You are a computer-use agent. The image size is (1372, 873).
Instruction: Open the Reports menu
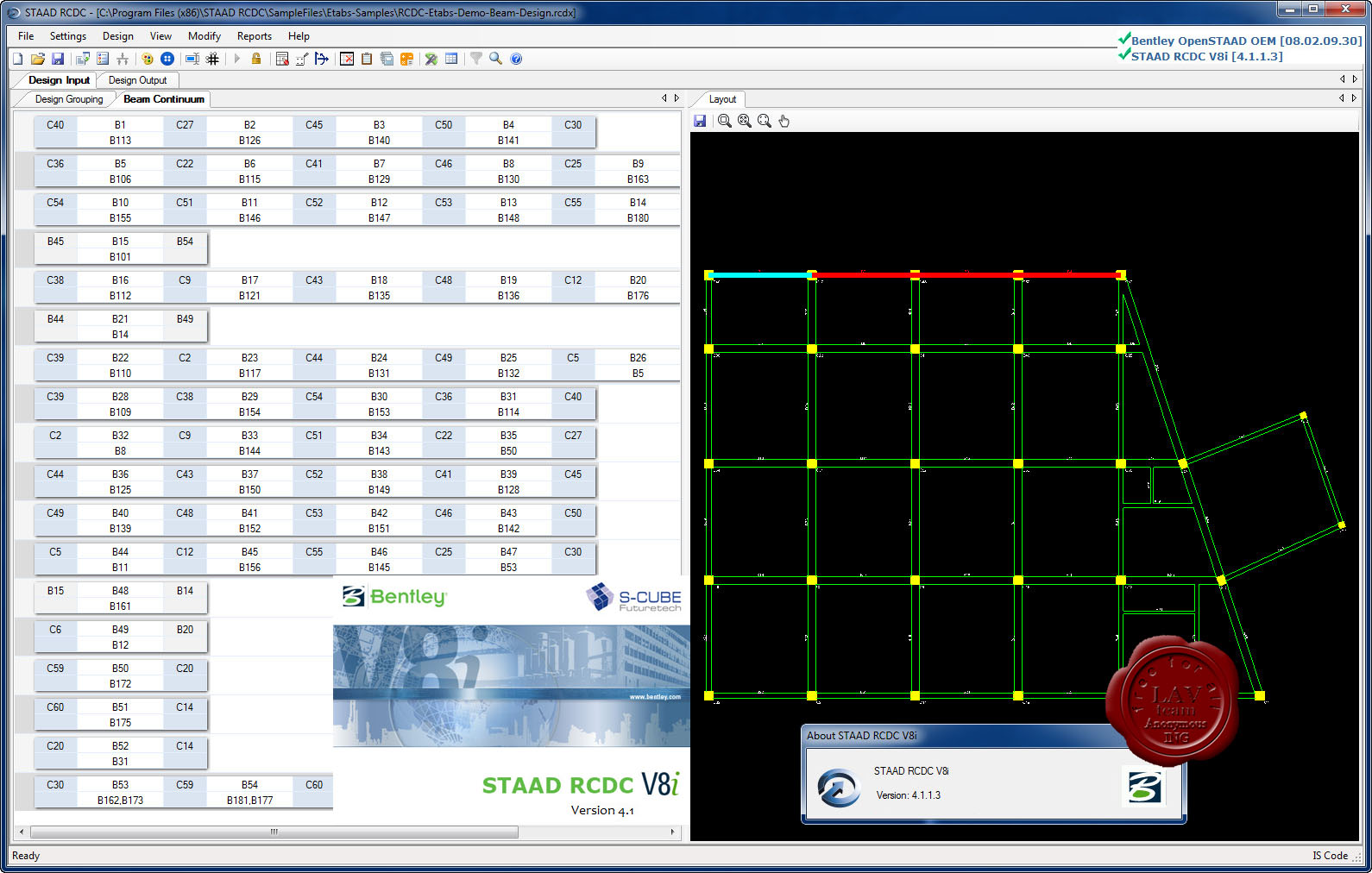(x=255, y=36)
